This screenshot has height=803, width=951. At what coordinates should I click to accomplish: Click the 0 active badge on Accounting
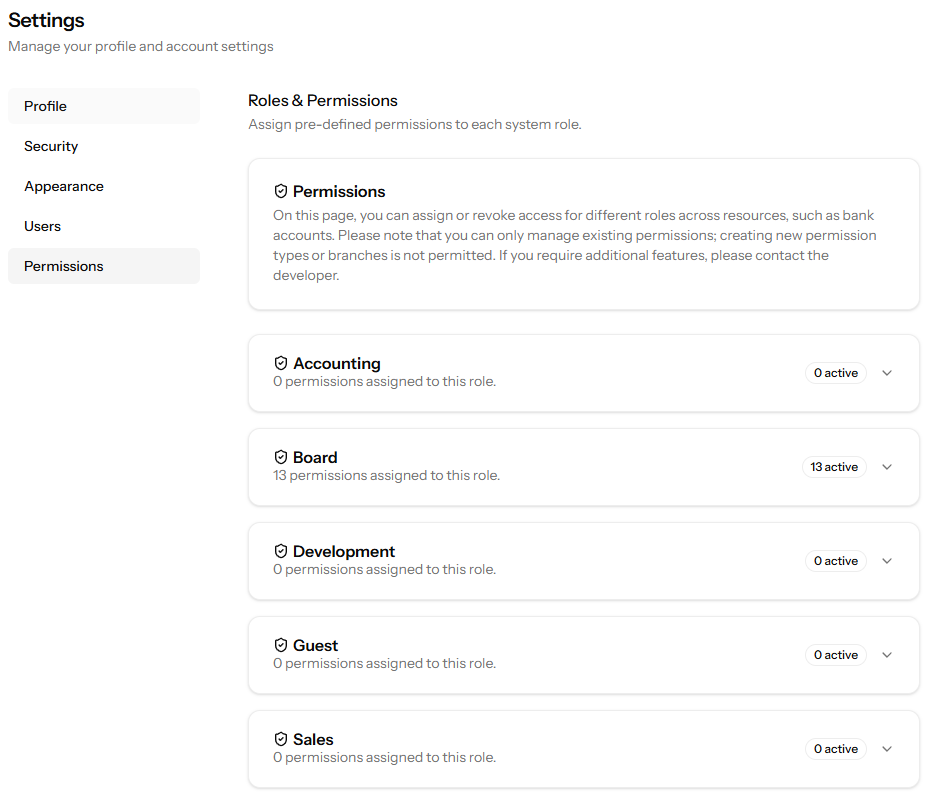[836, 373]
